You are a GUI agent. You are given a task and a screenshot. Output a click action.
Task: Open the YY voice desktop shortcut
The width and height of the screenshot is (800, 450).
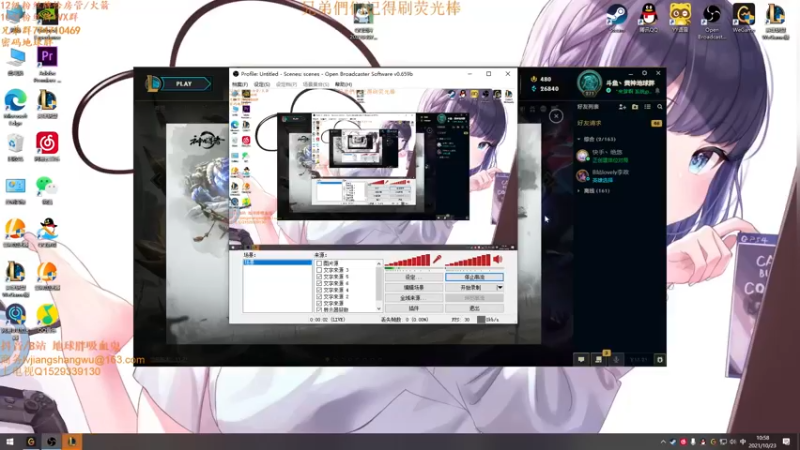pyautogui.click(x=680, y=18)
